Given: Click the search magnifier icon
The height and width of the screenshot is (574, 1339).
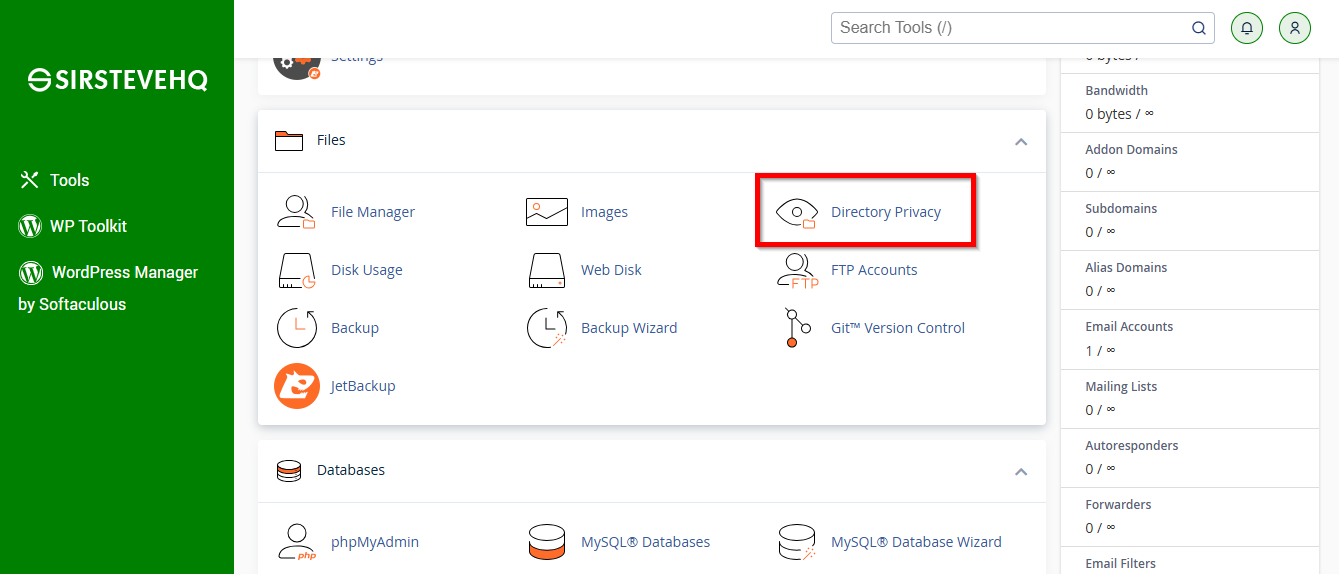Looking at the screenshot, I should coord(1198,28).
